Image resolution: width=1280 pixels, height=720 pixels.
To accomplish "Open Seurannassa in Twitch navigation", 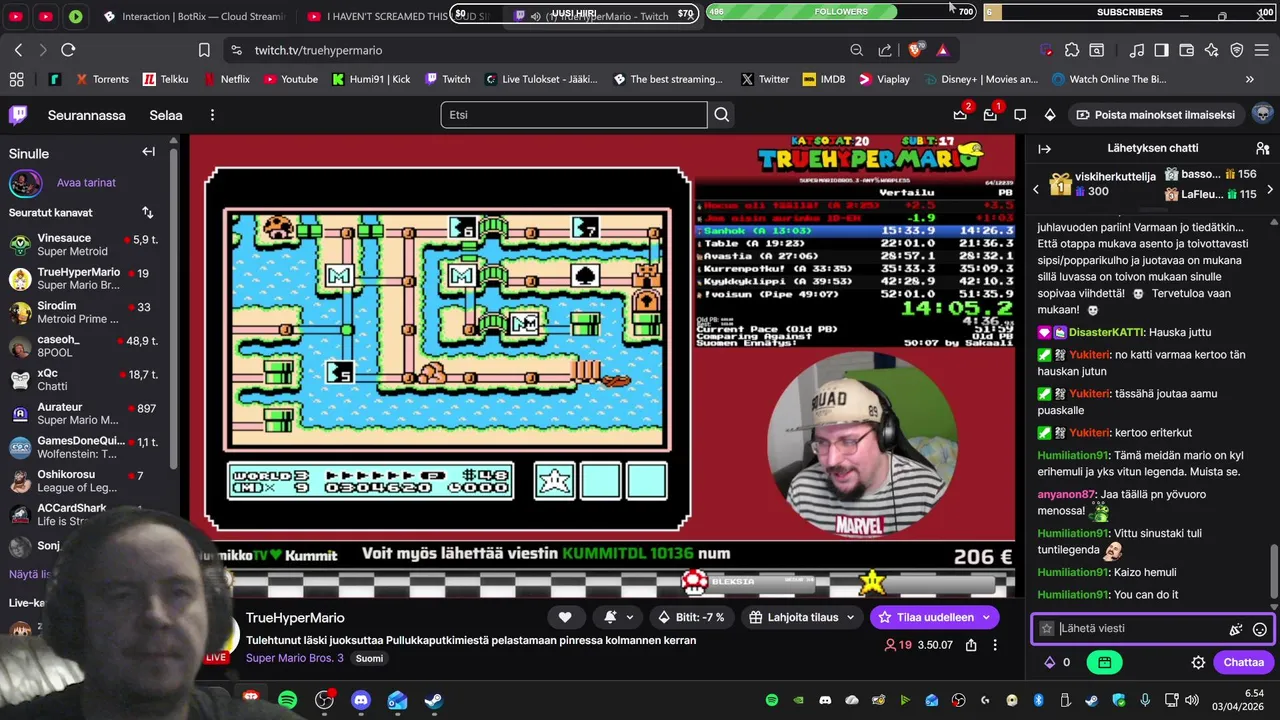I will pos(87,115).
